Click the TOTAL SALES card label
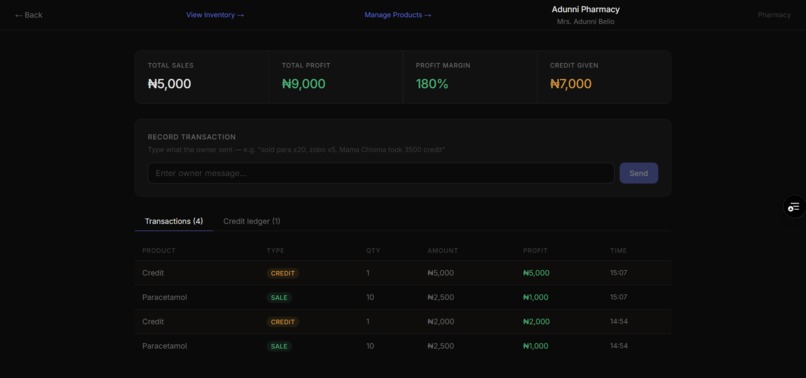 coord(171,65)
